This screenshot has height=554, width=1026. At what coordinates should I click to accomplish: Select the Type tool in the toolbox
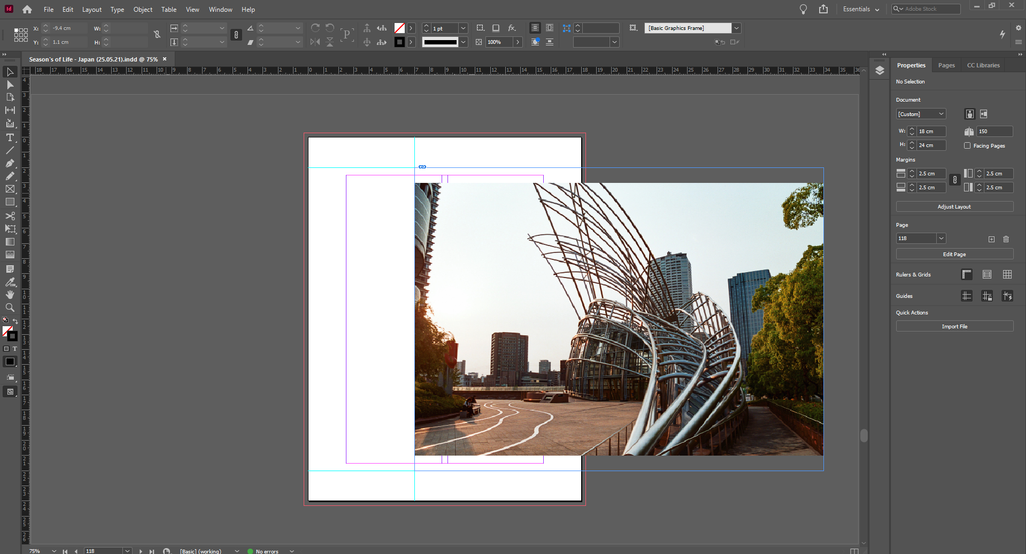[10, 137]
